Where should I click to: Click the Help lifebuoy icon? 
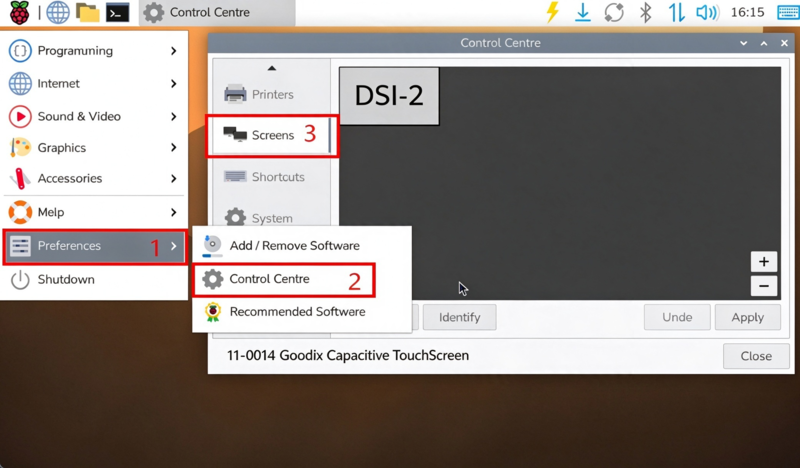[x=20, y=212]
